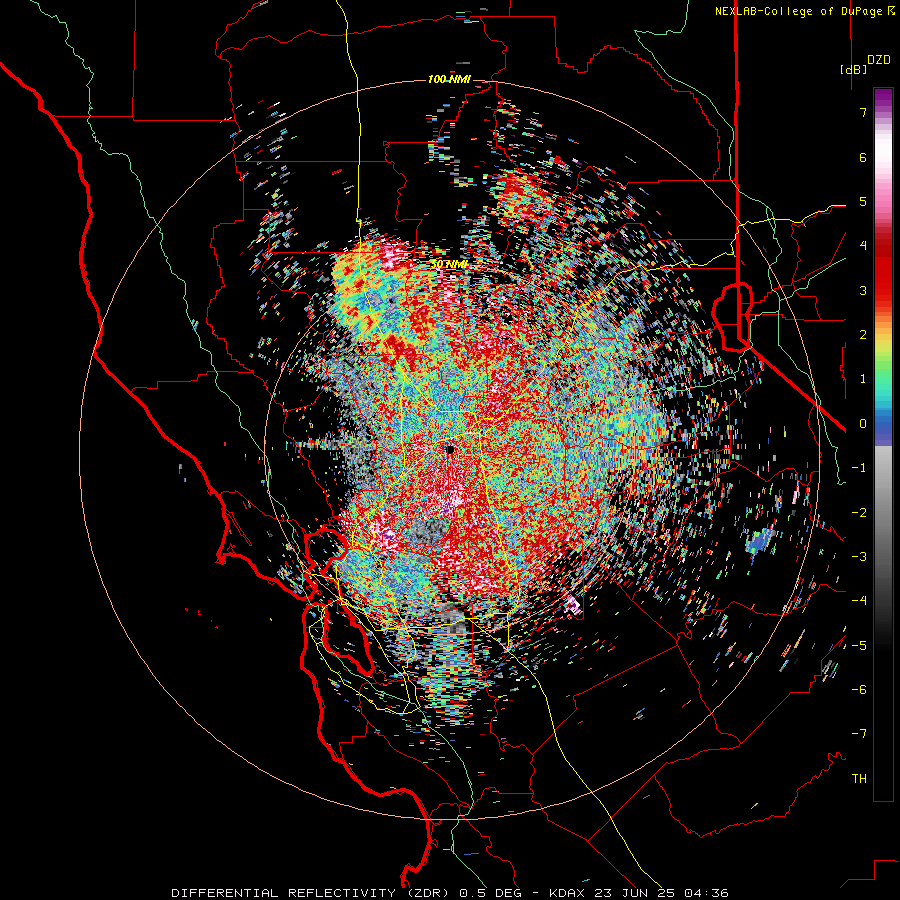Click the -4 dB value on the color scale
The height and width of the screenshot is (900, 900).
pyautogui.click(x=859, y=601)
